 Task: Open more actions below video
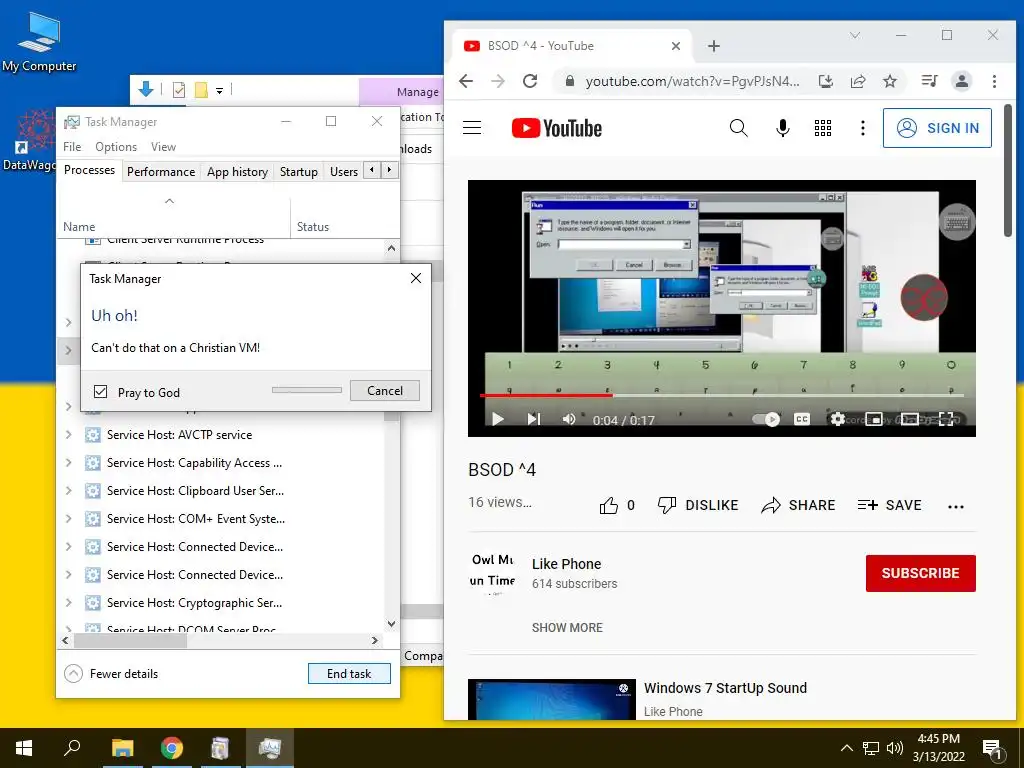955,506
